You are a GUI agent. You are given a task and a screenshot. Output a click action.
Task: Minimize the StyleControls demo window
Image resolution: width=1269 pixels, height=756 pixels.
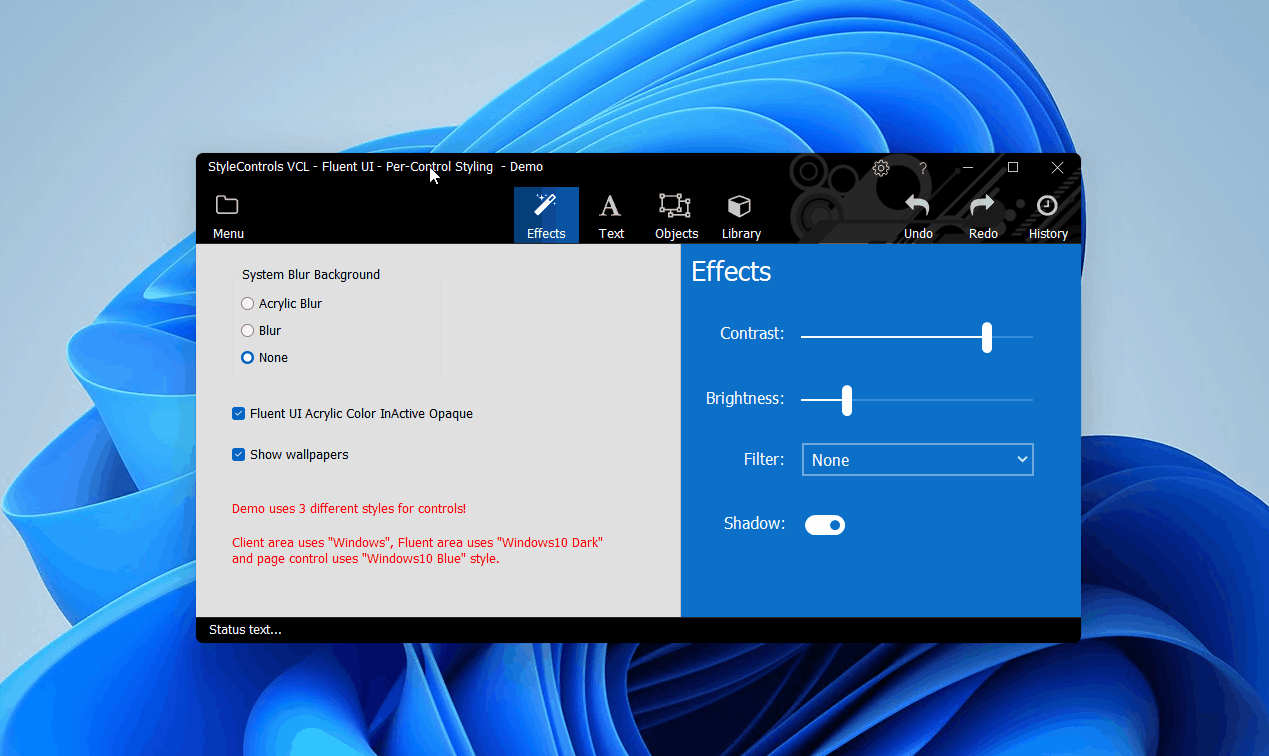click(x=968, y=168)
